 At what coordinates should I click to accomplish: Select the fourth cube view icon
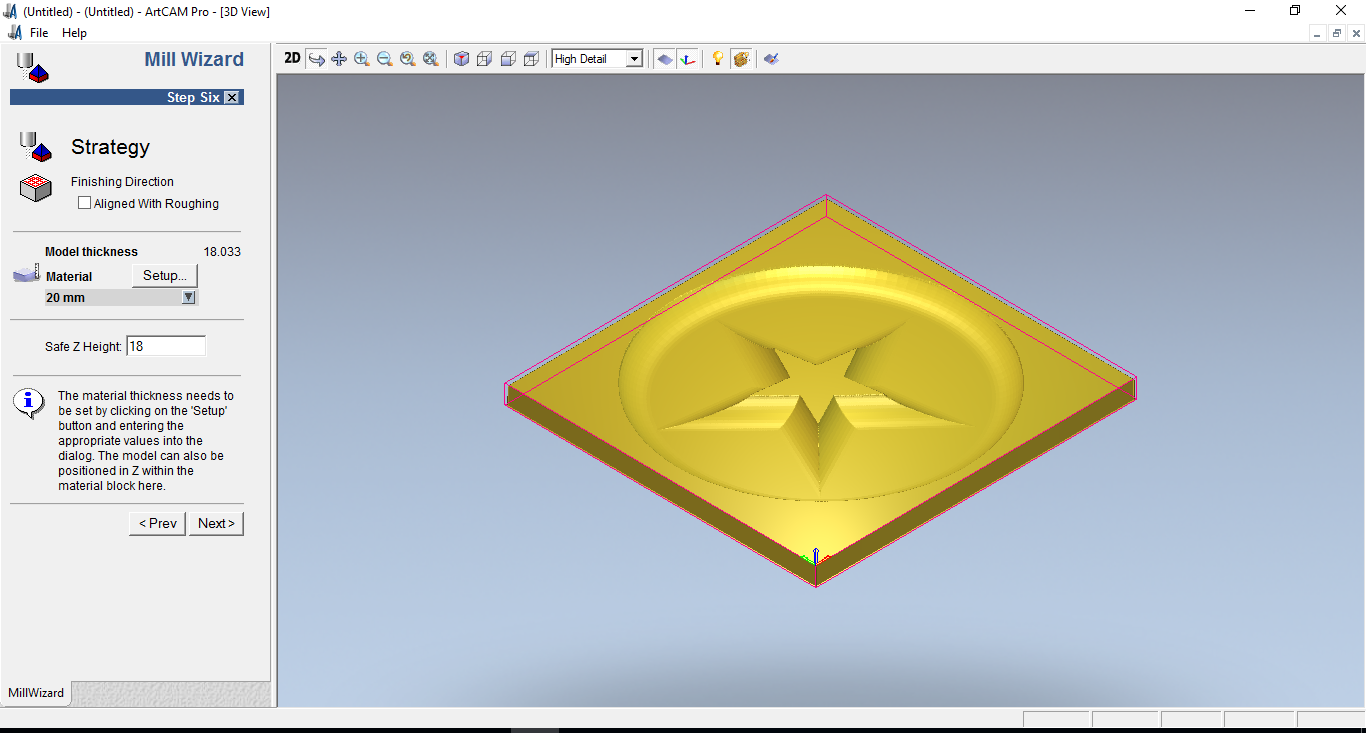click(531, 59)
